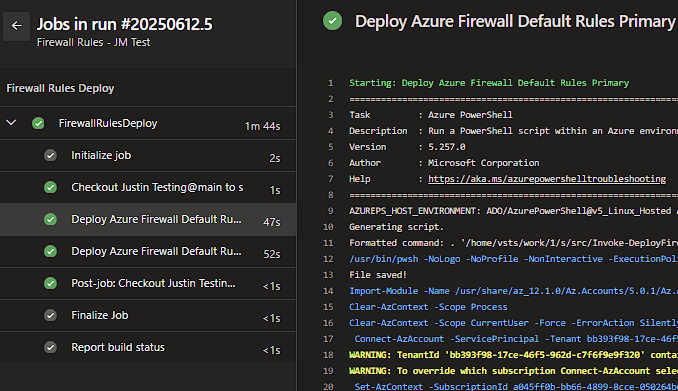Open the azurepowershelltroubleshooting help link
Image resolution: width=678 pixels, height=391 pixels.
(547, 179)
